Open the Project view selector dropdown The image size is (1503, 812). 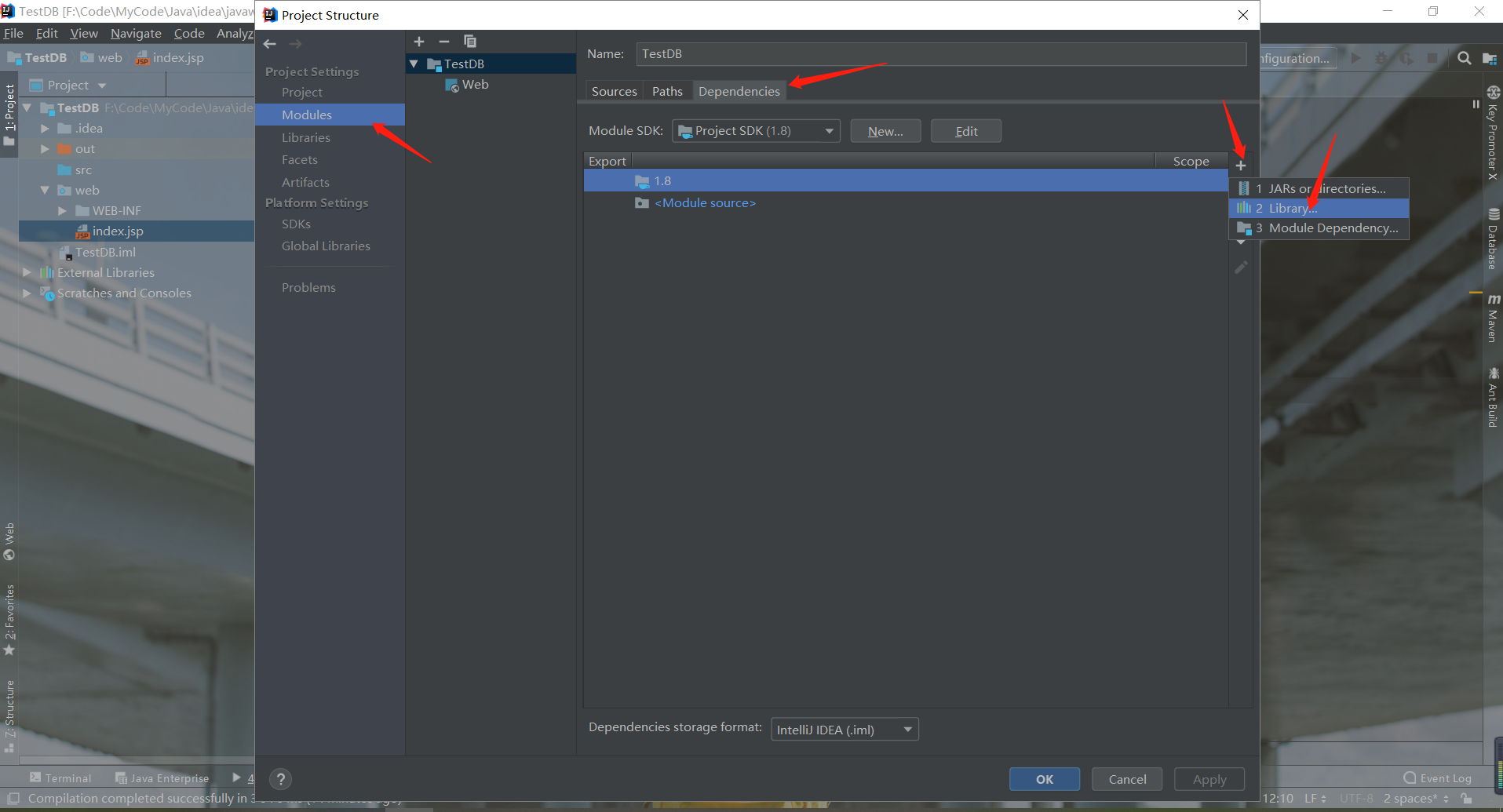68,85
